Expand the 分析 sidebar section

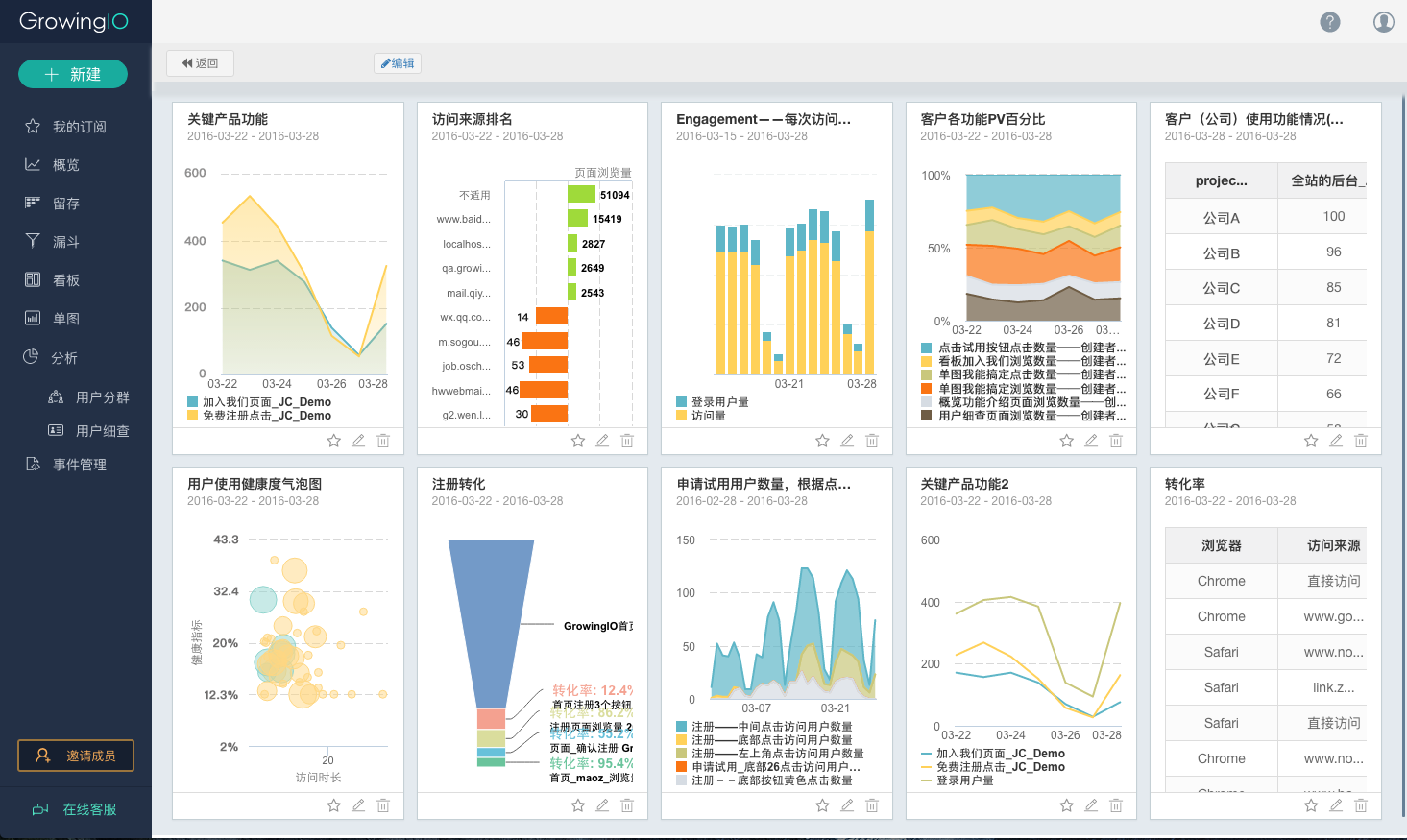(x=64, y=358)
